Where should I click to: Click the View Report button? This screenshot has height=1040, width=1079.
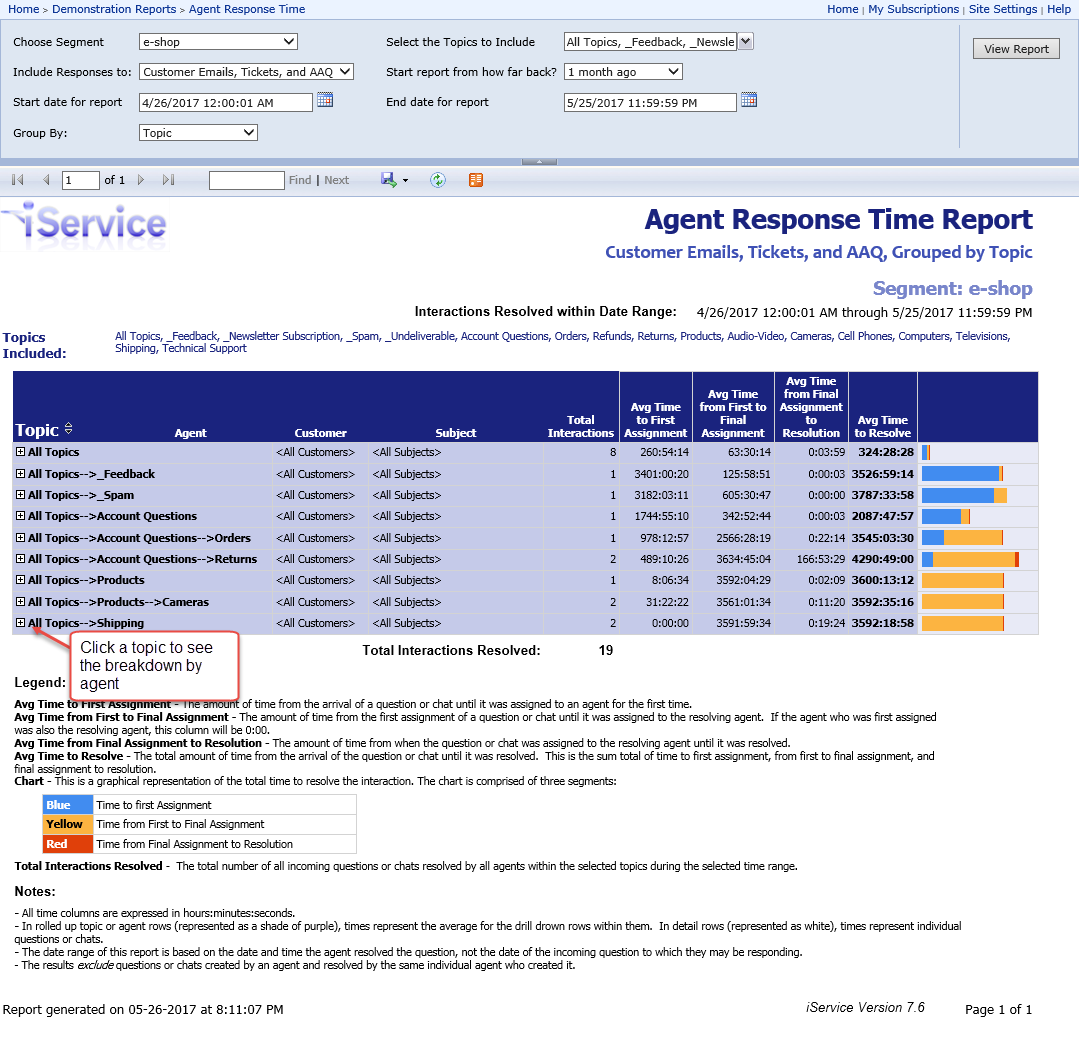1016,49
